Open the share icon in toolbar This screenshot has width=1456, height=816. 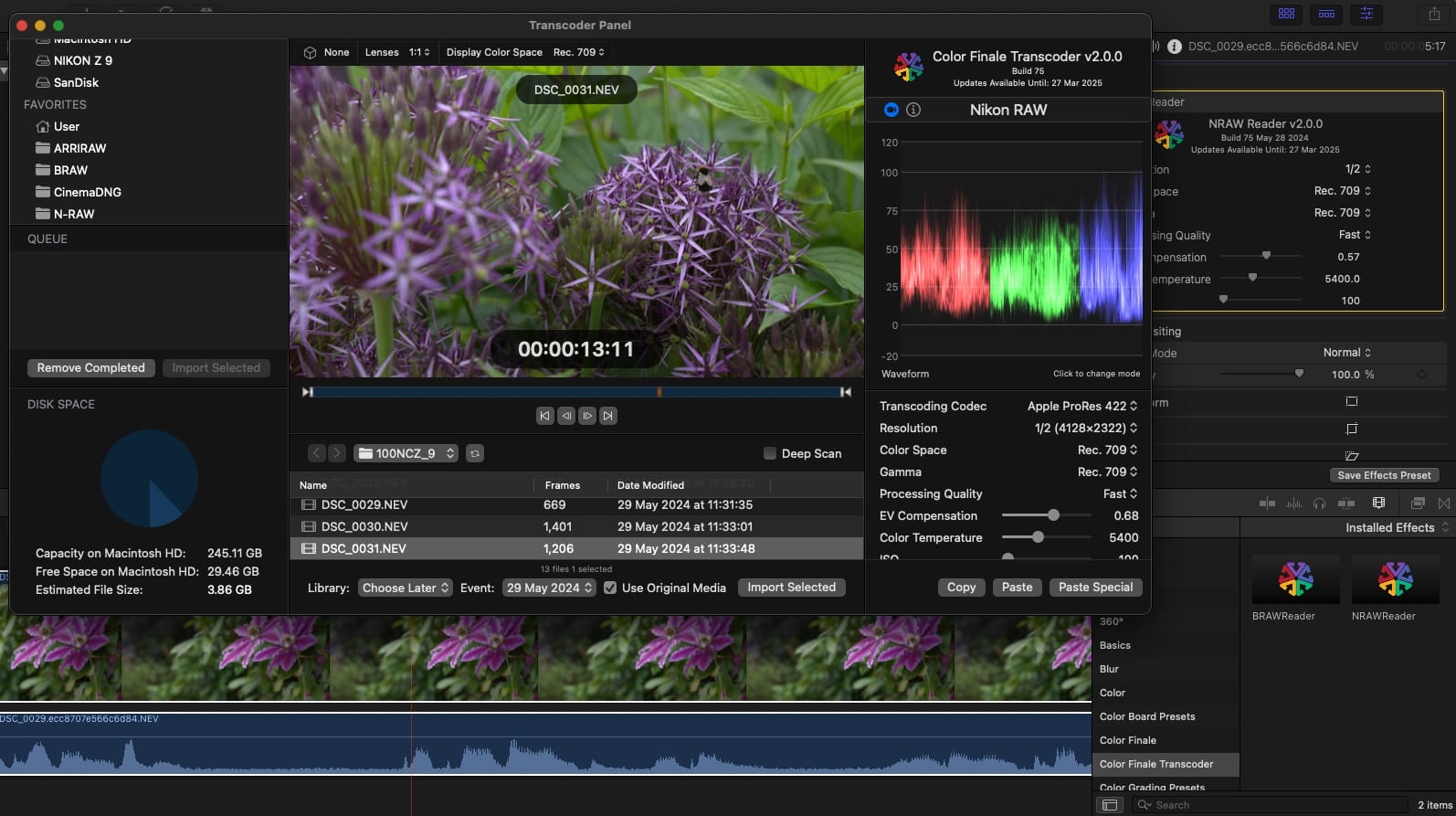(1433, 14)
